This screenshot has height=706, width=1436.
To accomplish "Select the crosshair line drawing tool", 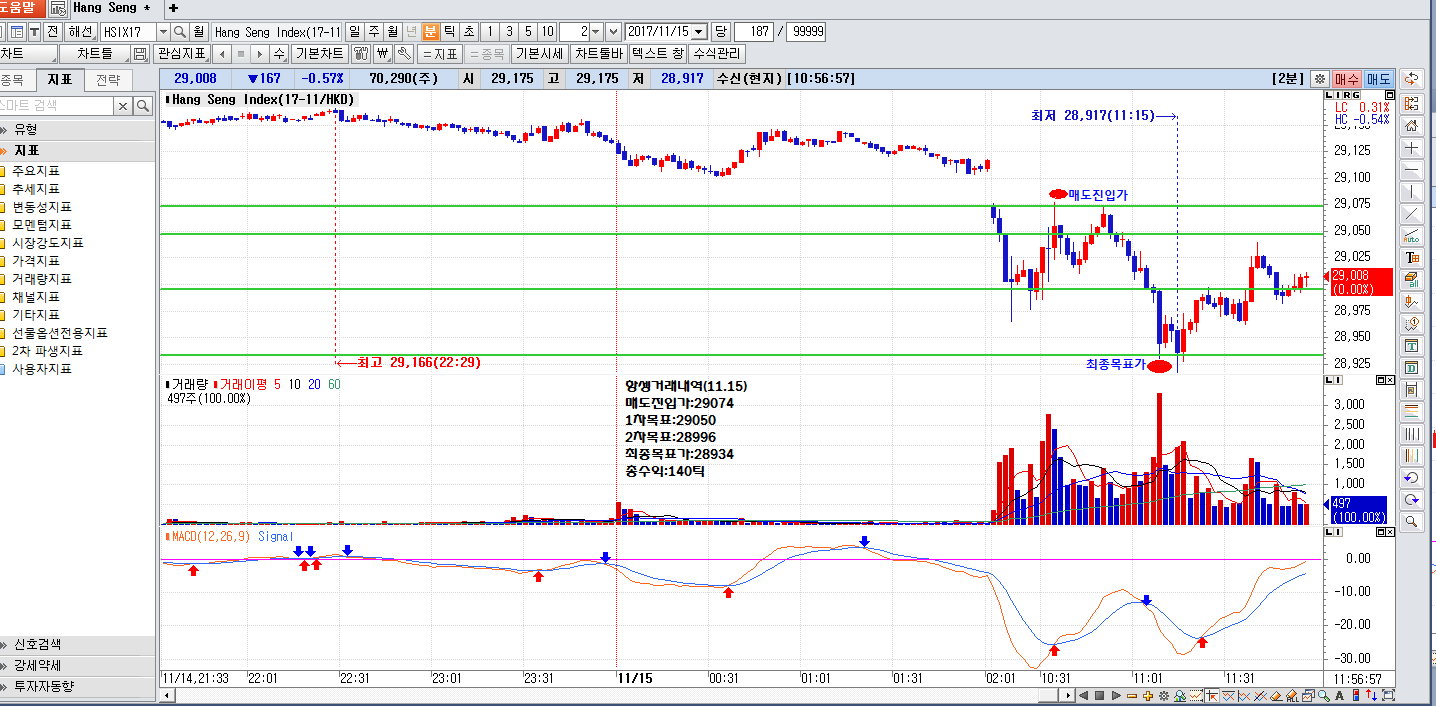I will click(x=1412, y=148).
